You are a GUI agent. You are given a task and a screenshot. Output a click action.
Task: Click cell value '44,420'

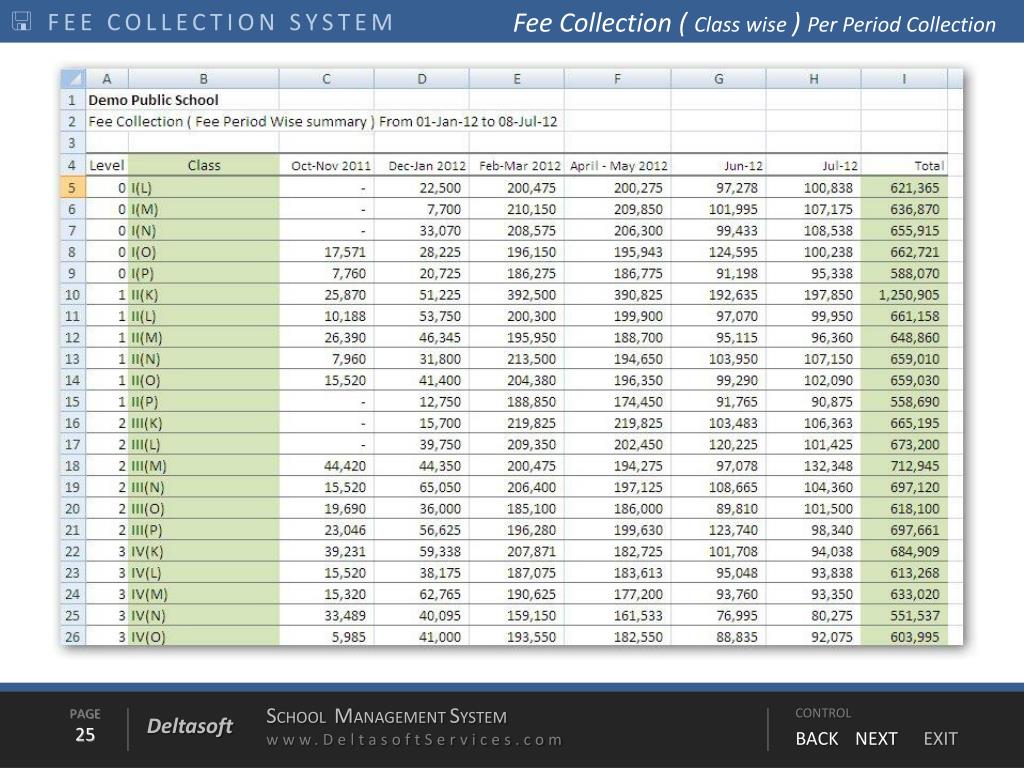(x=327, y=466)
